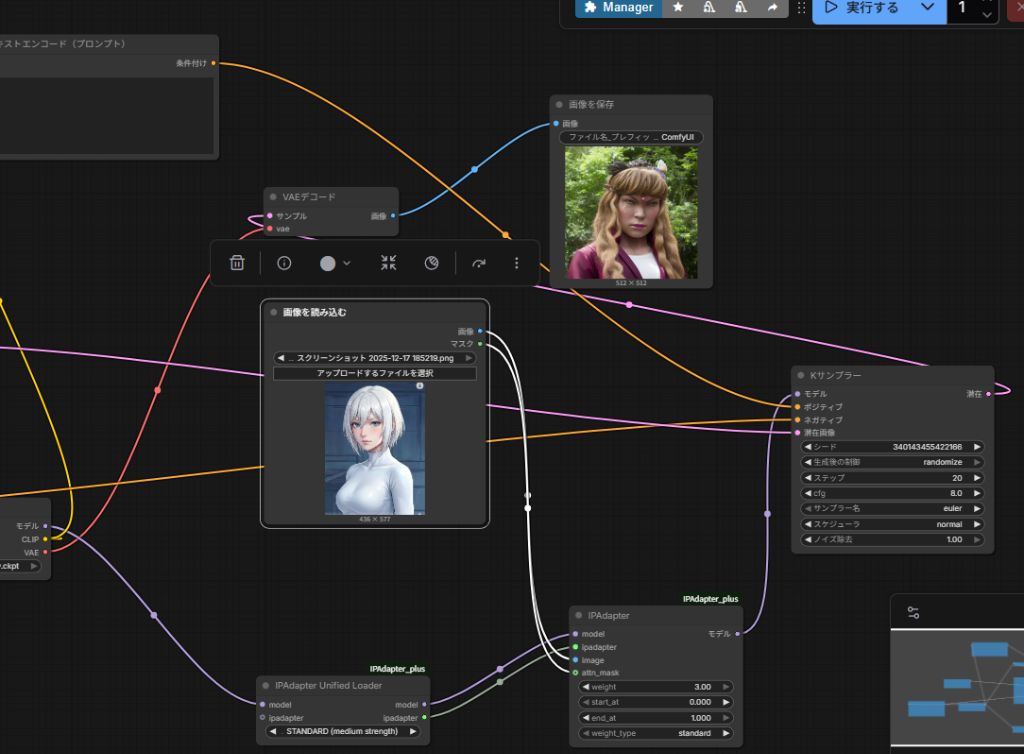This screenshot has height=754, width=1024.
Task: Click the star icon beside Manager
Action: coord(678,7)
